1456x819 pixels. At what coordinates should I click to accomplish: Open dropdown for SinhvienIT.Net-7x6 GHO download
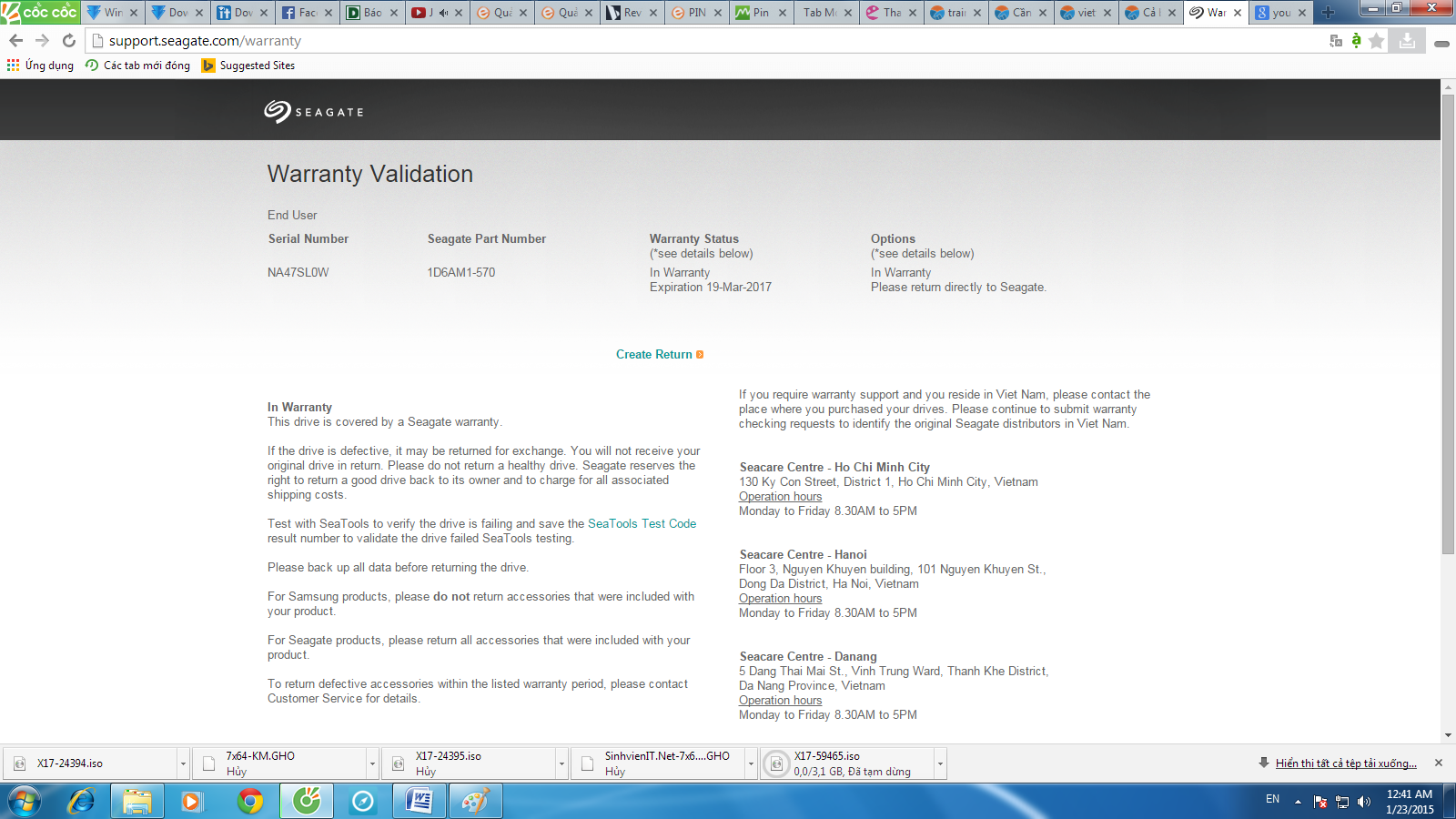(x=751, y=763)
